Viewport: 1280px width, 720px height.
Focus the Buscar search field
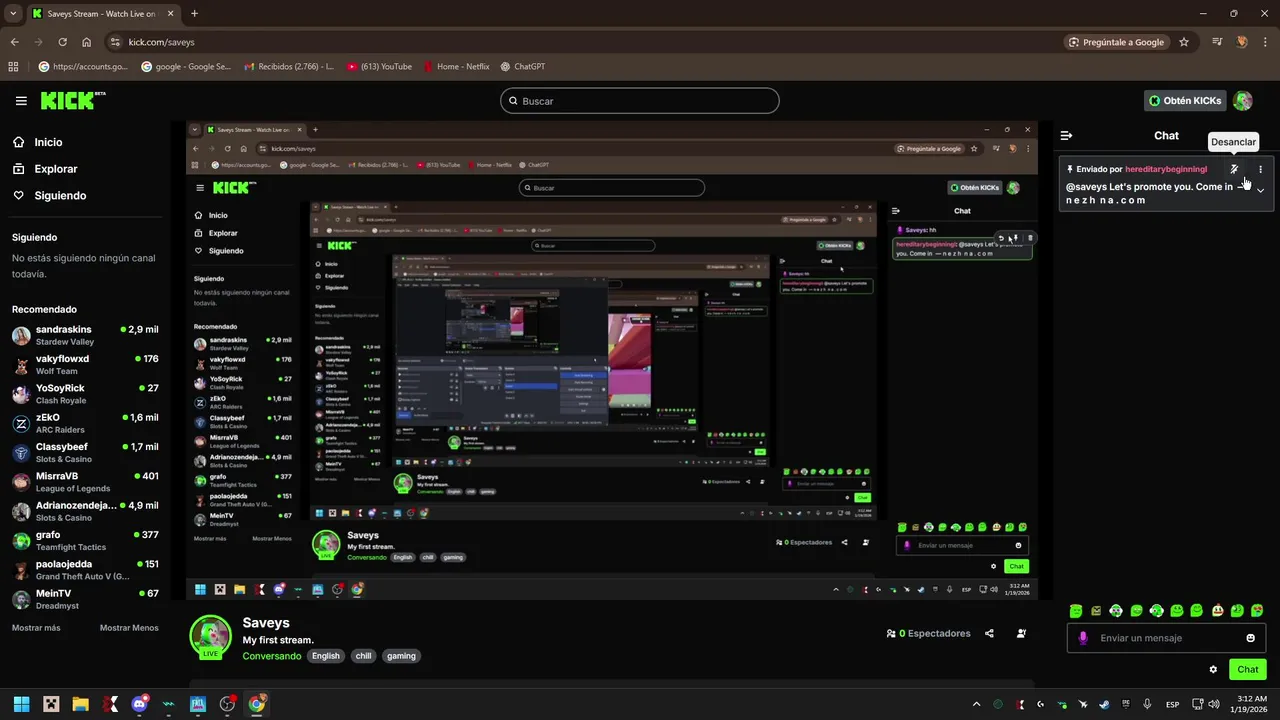point(639,101)
